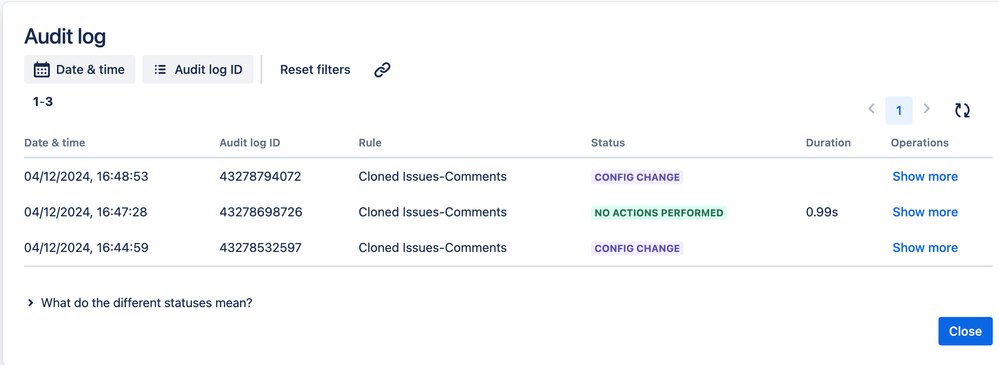Select page 1 in the pagination

[899, 110]
